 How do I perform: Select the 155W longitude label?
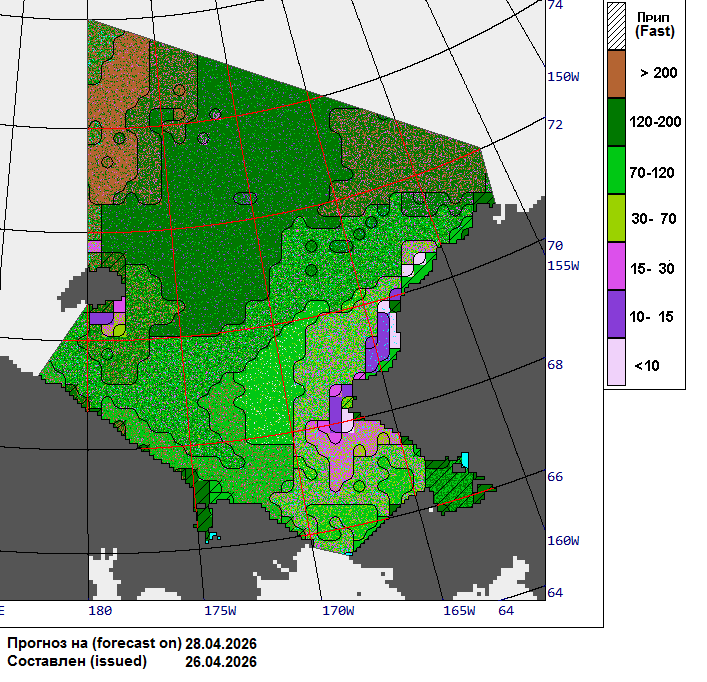563,265
